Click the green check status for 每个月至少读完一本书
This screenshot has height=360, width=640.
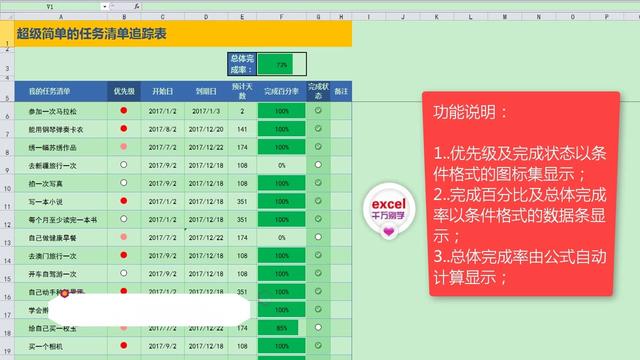coord(318,219)
